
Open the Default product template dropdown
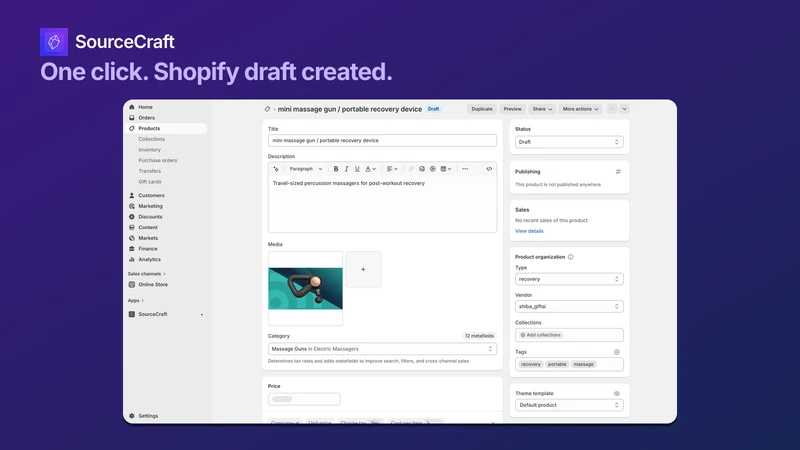coord(569,405)
